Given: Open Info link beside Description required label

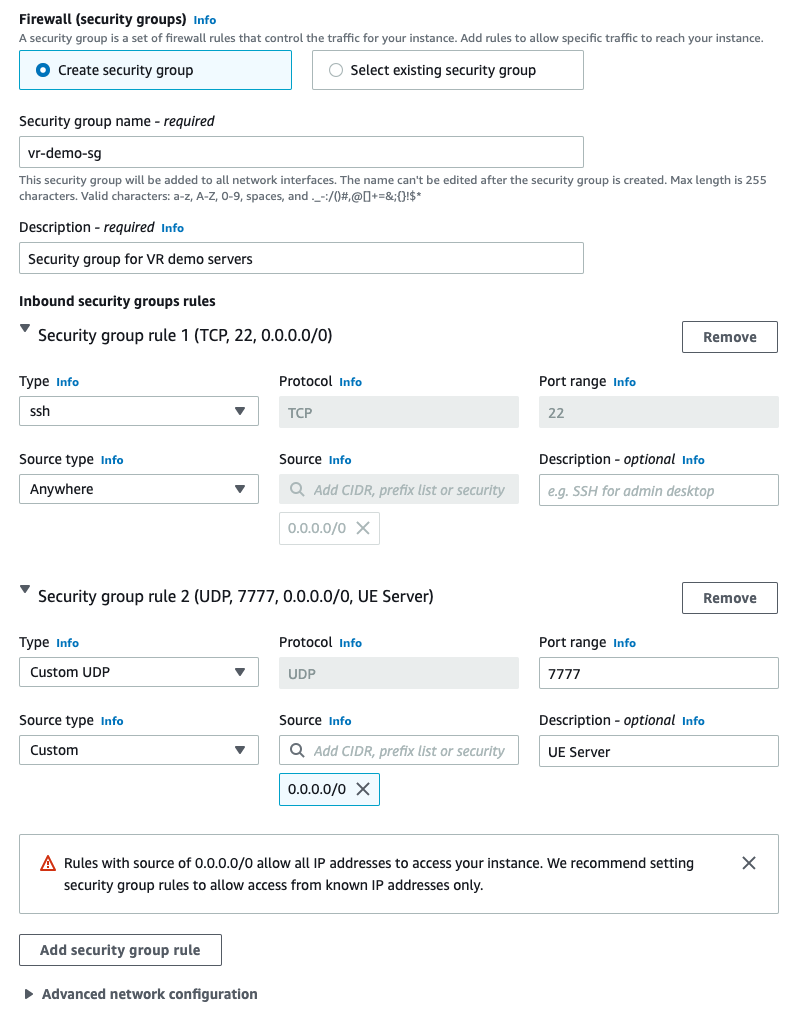Looking at the screenshot, I should (x=173, y=228).
